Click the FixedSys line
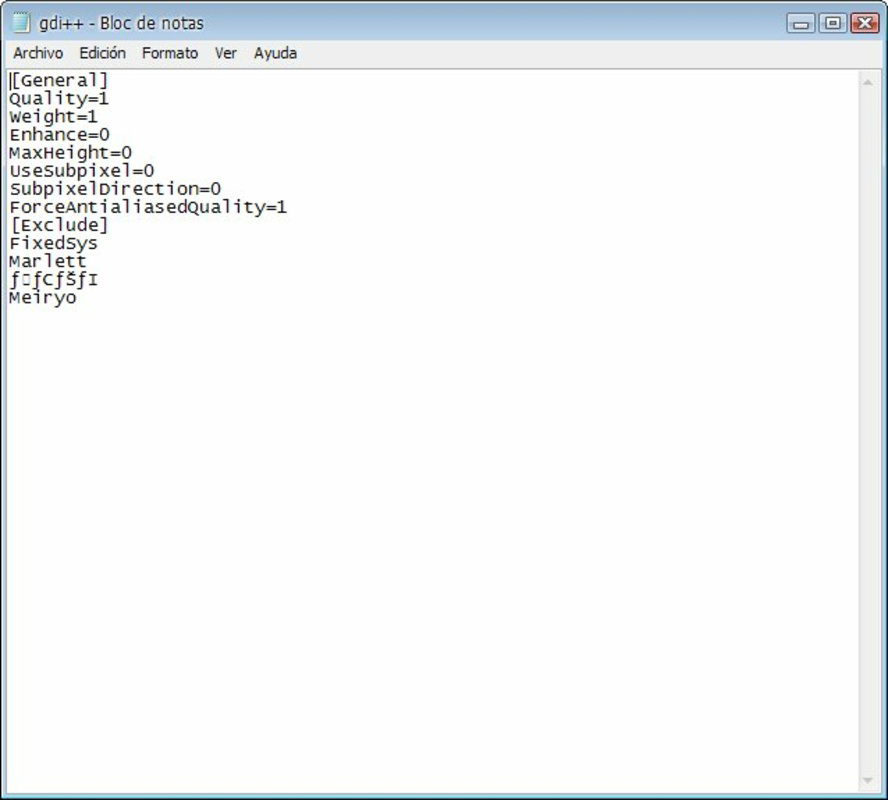Image resolution: width=888 pixels, height=800 pixels. click(53, 243)
